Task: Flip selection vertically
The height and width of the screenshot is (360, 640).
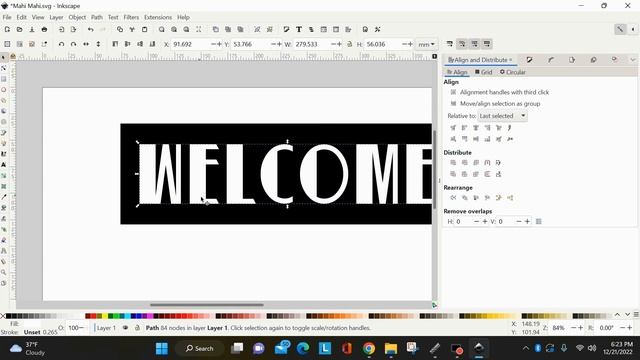Action: pos(98,44)
